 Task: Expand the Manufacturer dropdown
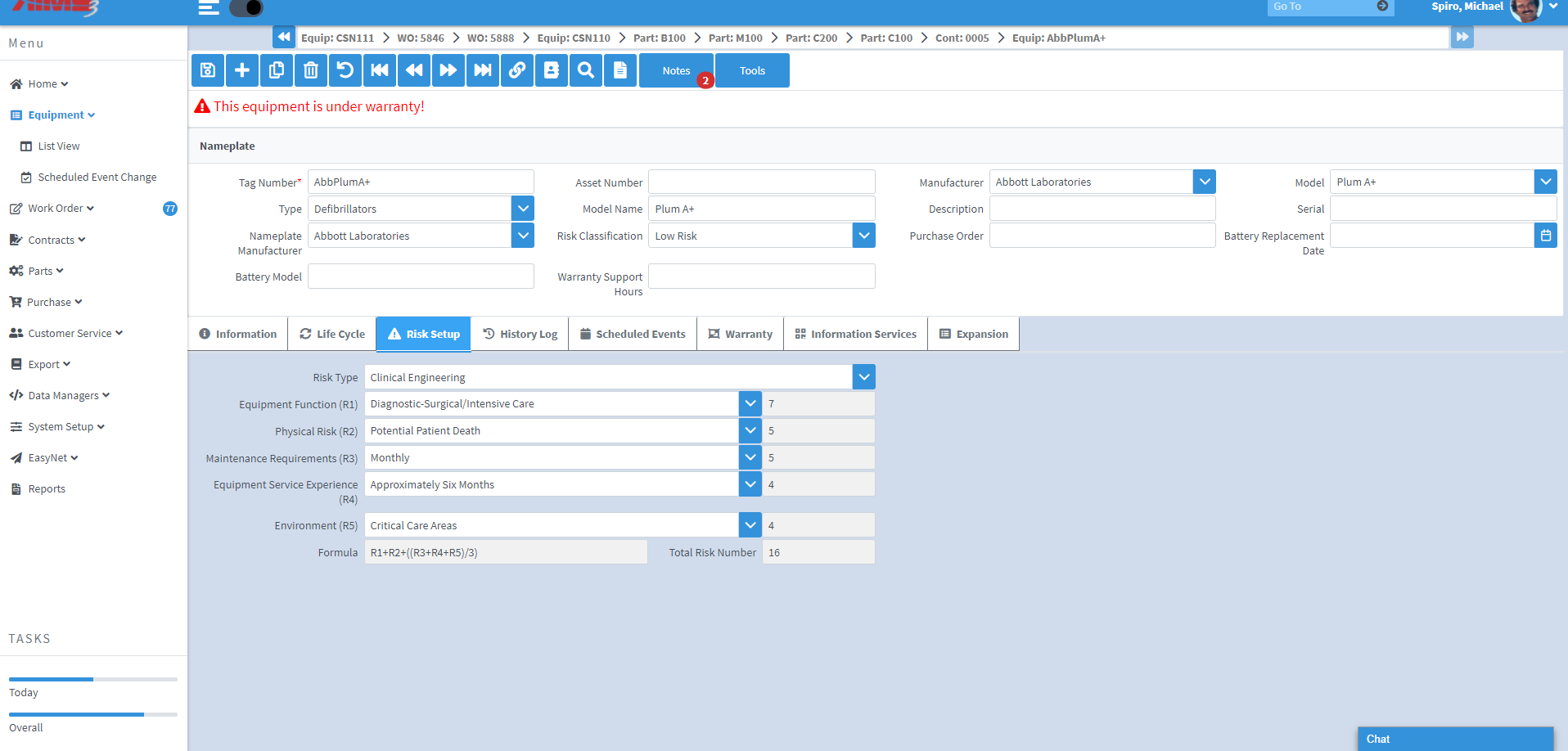[x=1204, y=181]
